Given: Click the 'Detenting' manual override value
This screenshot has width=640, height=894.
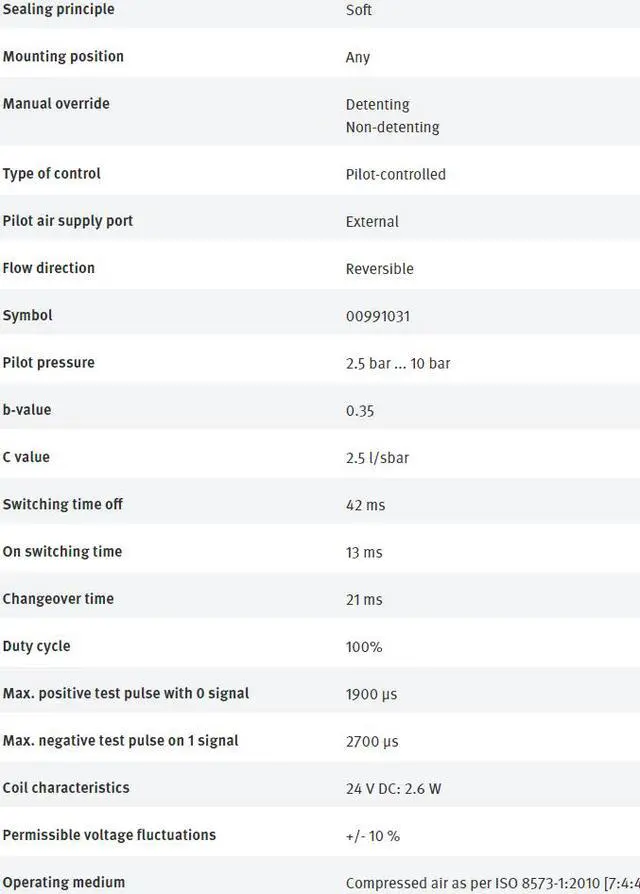Looking at the screenshot, I should click(377, 104).
